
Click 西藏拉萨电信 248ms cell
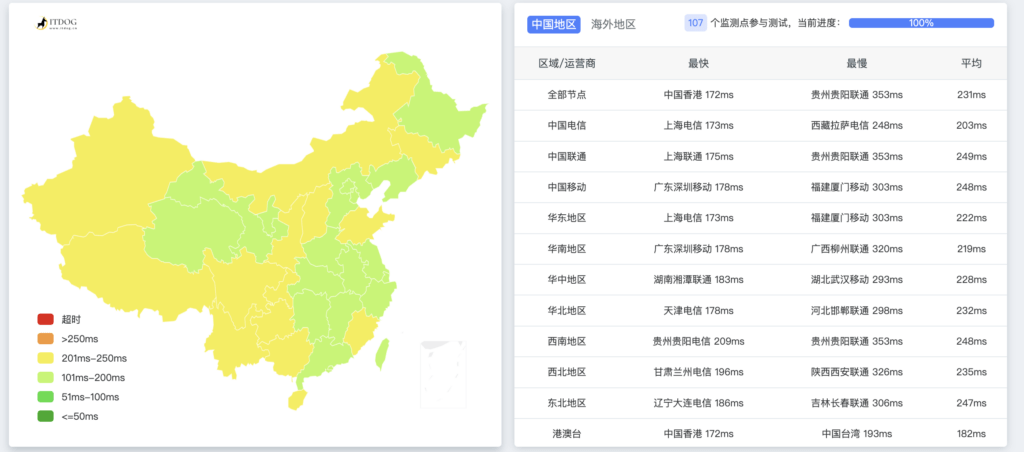point(857,125)
